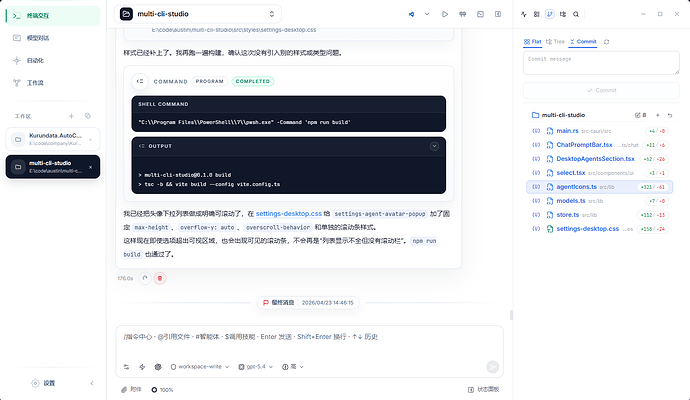Select the git branch icon in right panel
The width and height of the screenshot is (690, 400).
[550, 14]
